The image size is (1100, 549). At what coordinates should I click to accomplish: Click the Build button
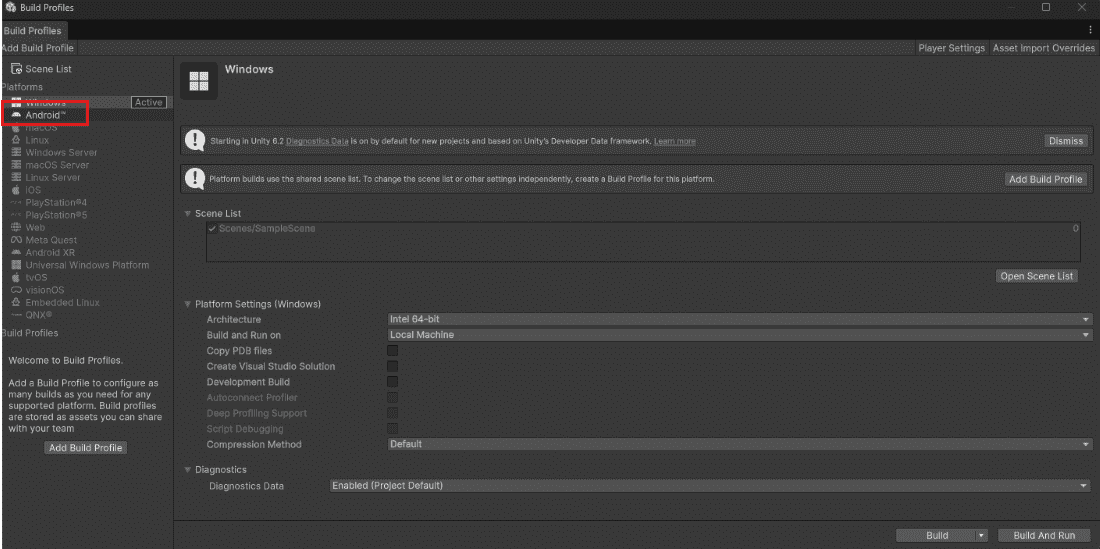pyautogui.click(x=937, y=536)
